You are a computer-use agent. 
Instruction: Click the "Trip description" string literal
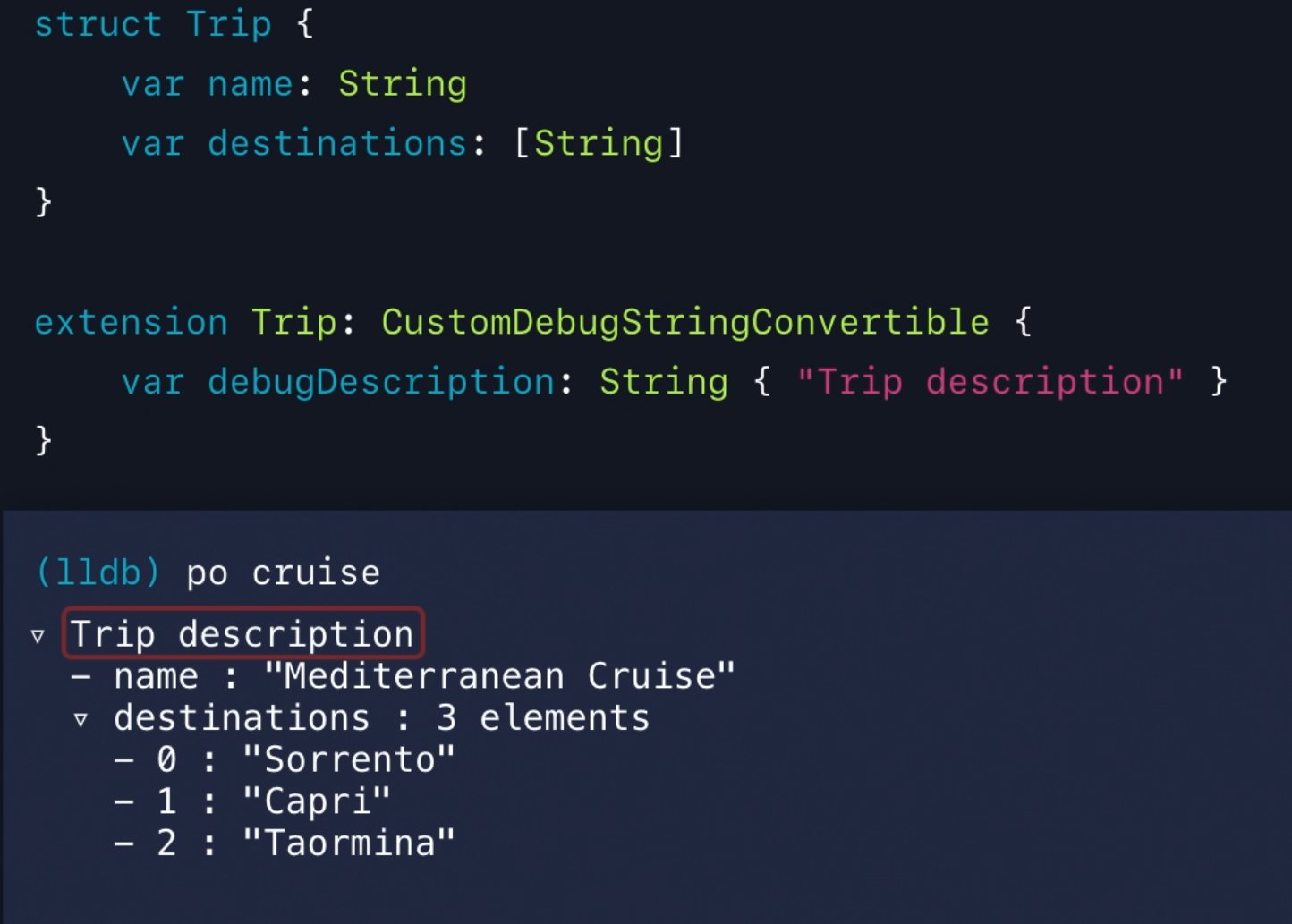990,382
